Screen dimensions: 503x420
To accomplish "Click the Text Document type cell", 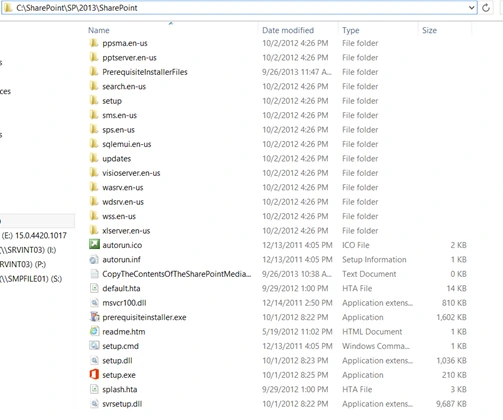I will tap(369, 274).
